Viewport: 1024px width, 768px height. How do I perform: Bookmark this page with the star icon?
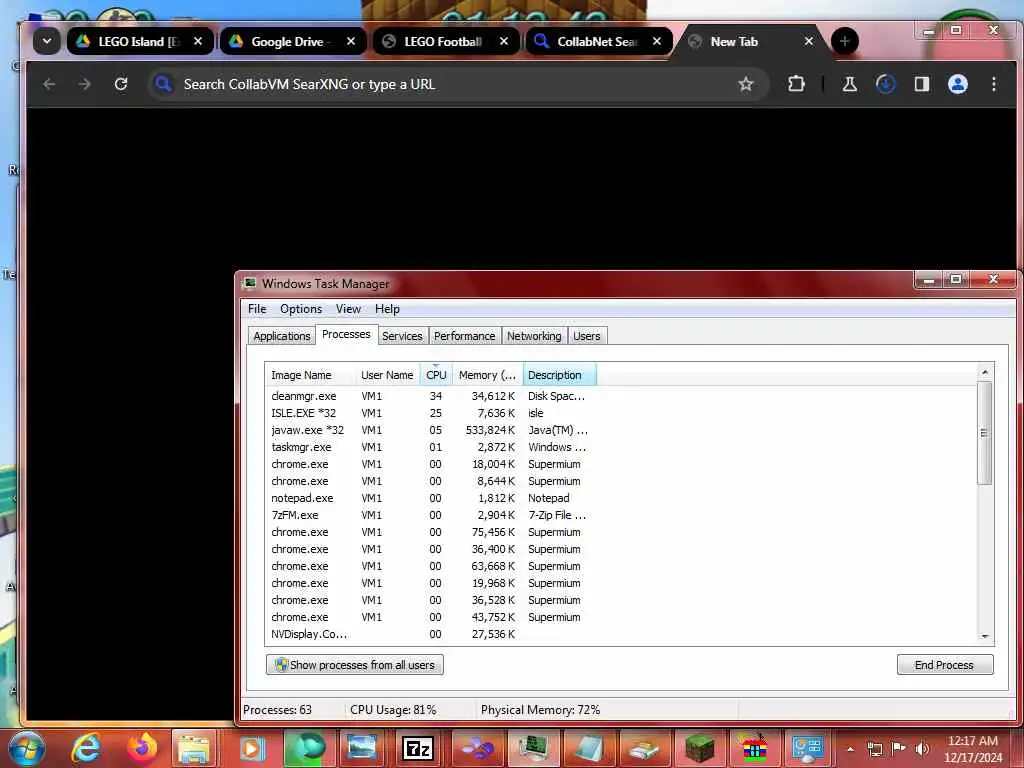746,84
